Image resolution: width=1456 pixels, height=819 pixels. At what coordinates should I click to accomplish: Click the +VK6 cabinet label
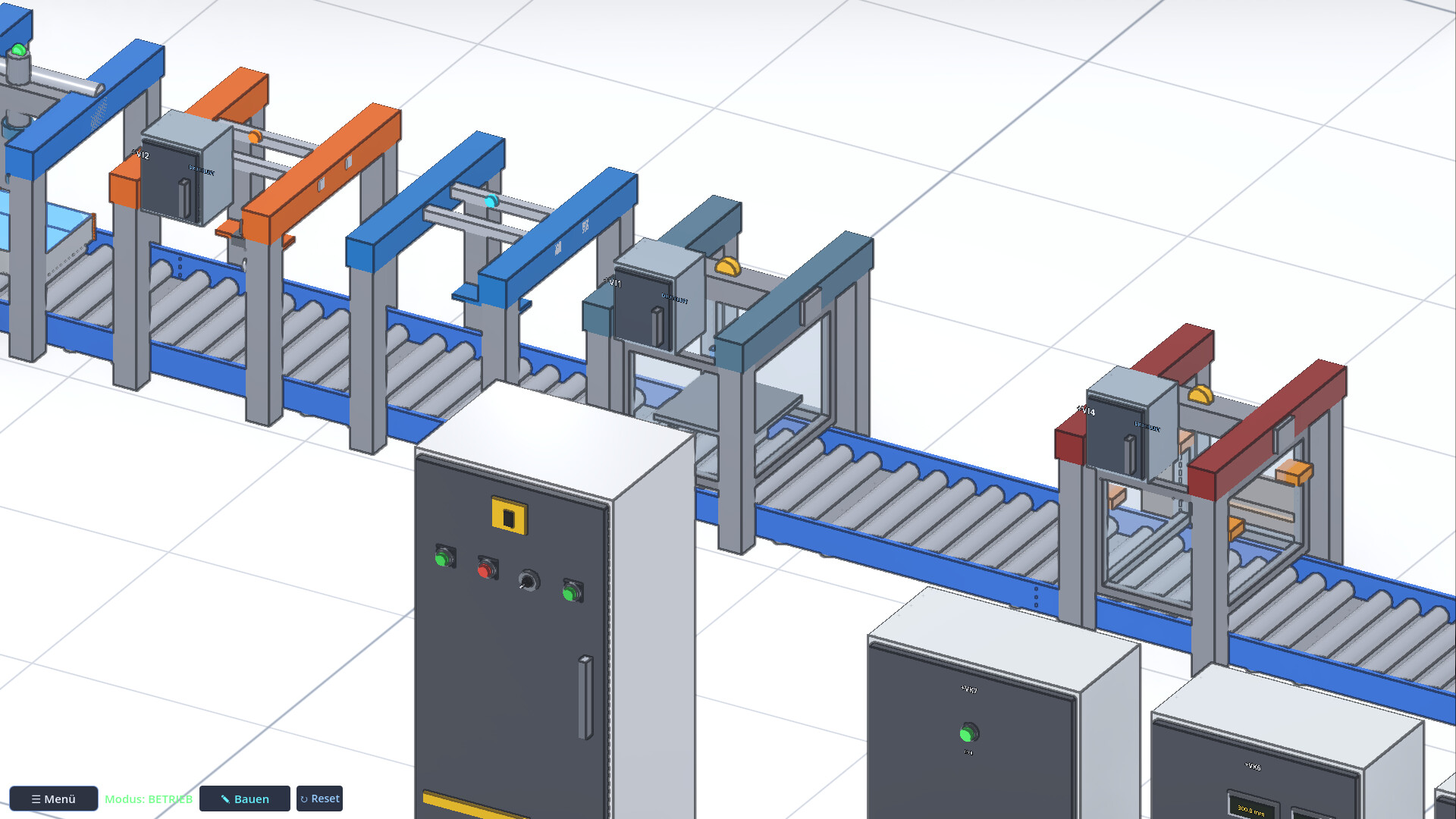1253,767
